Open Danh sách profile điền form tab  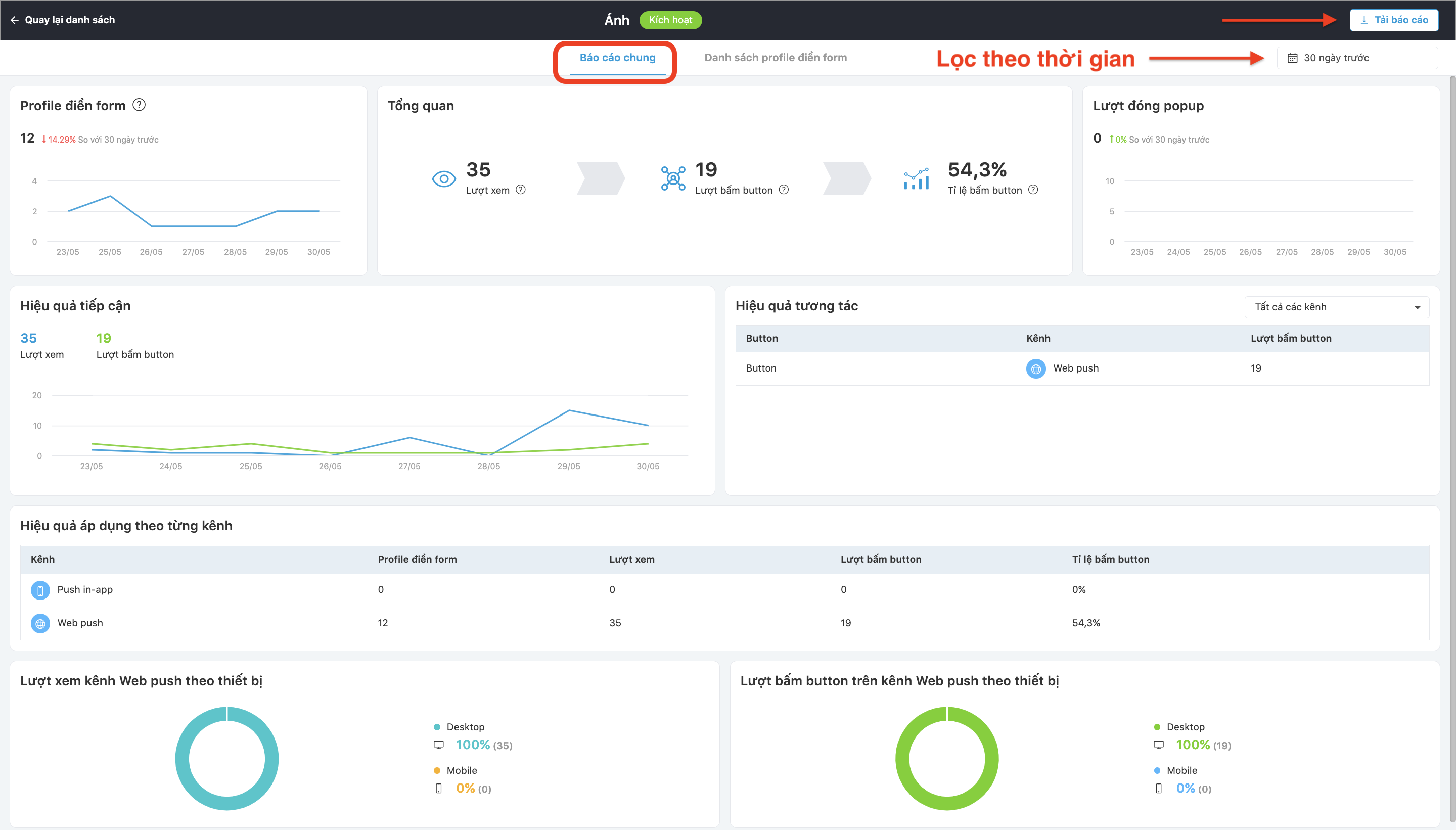(x=776, y=58)
